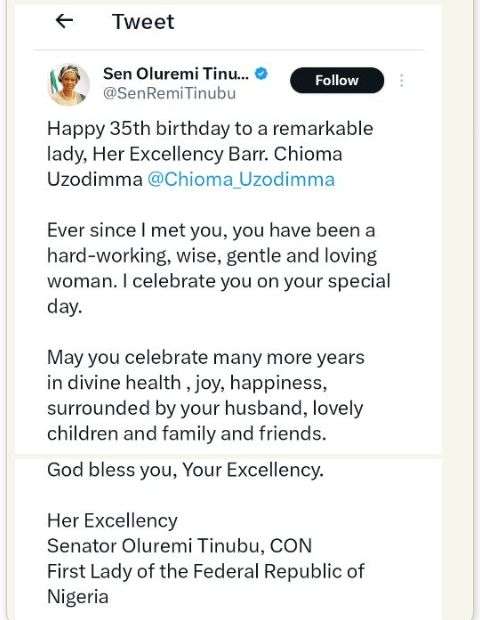Open Sen Oluremi Tinubu's profile picture

tap(69, 85)
